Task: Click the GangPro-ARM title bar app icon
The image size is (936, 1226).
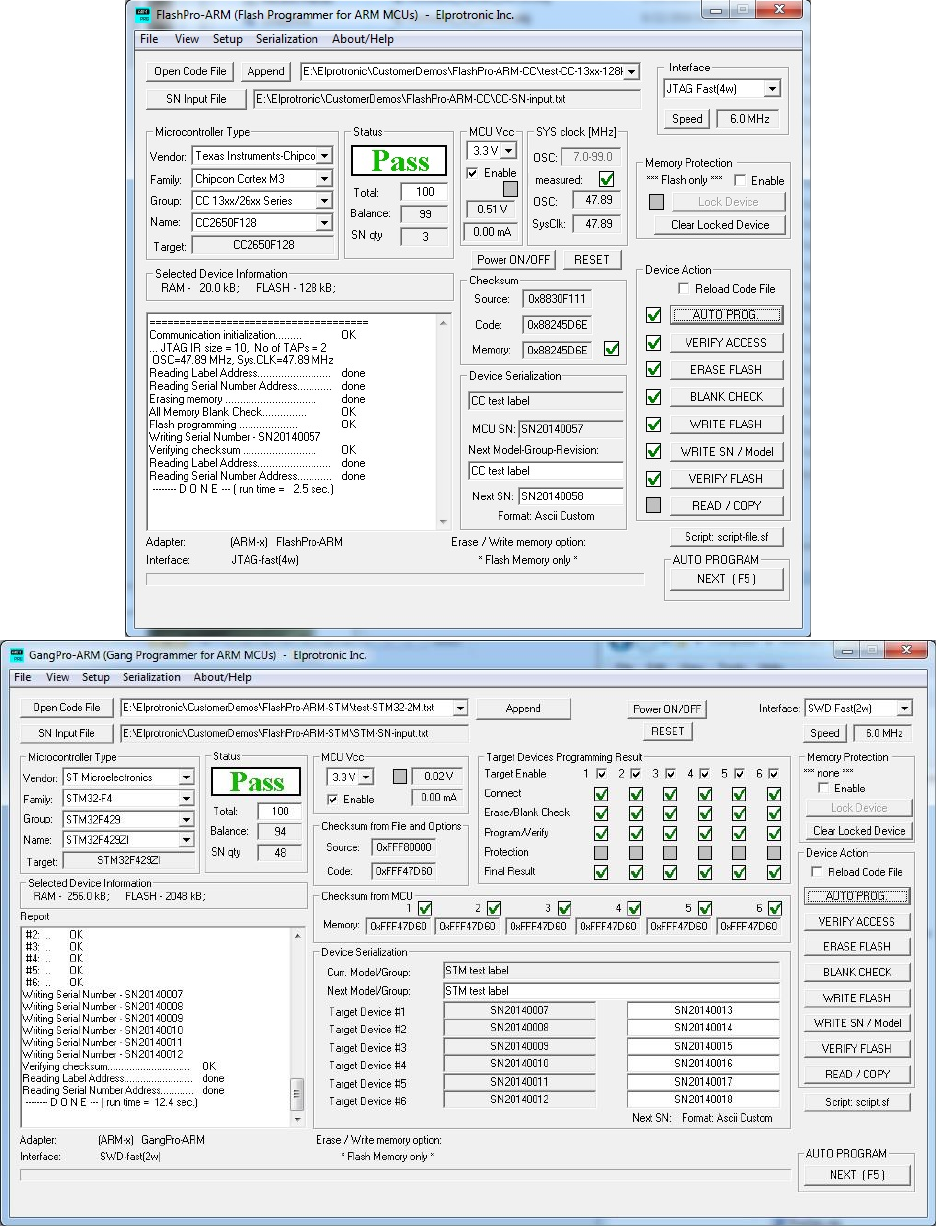Action: (17, 655)
